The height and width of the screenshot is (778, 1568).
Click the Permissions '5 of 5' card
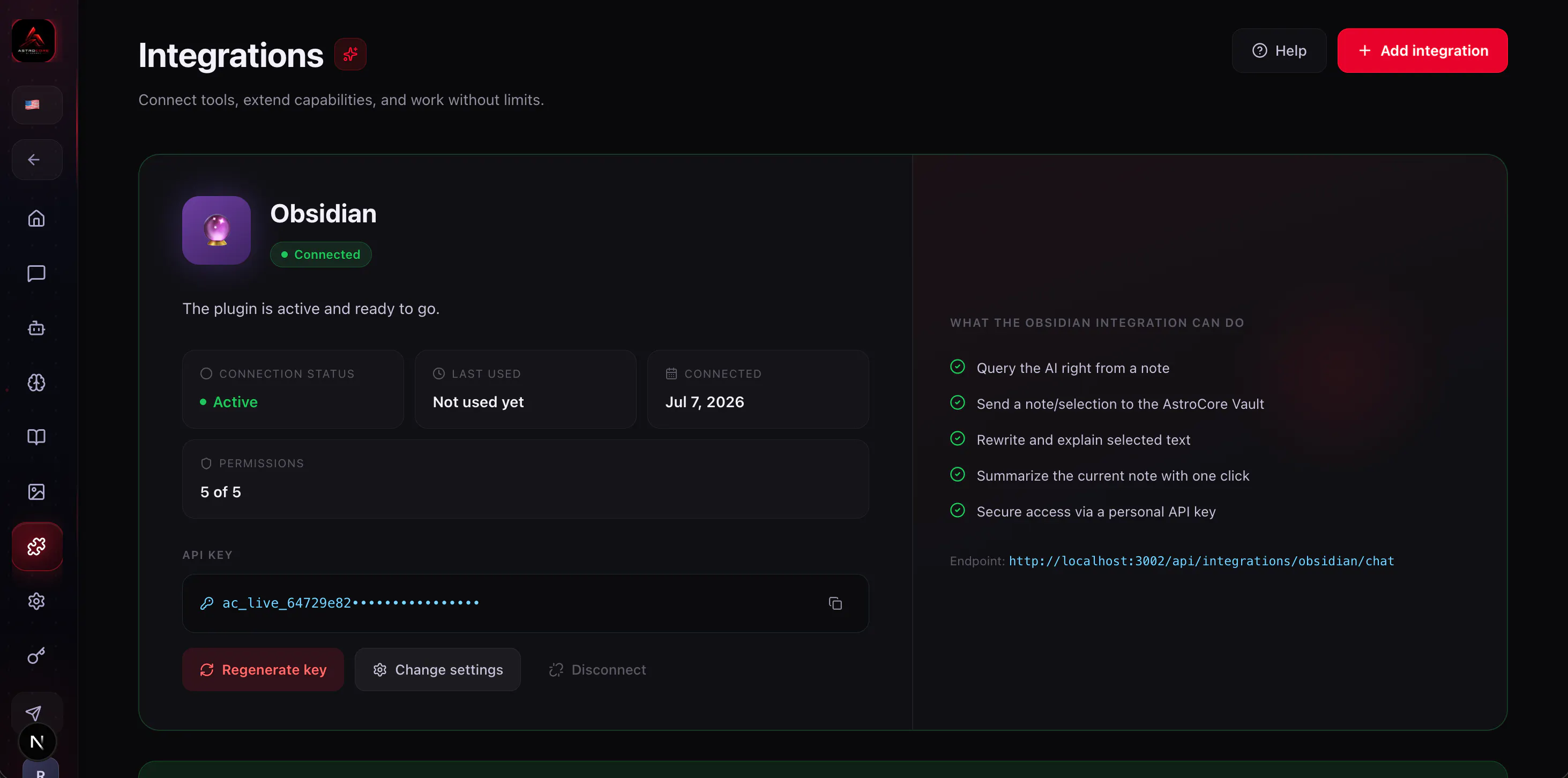tap(525, 479)
